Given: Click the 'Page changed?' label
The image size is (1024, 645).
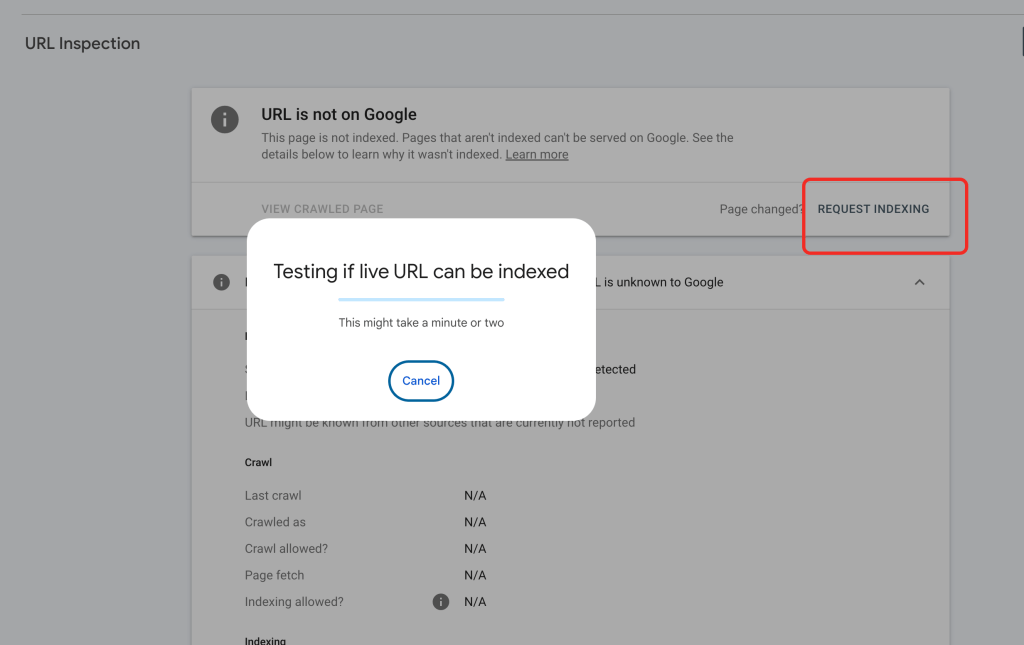Looking at the screenshot, I should (x=761, y=210).
